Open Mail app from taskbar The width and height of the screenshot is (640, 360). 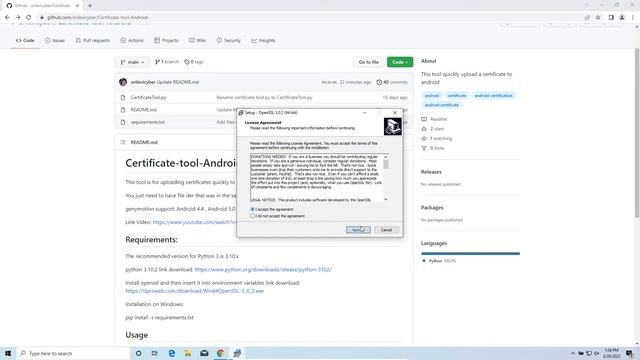[x=204, y=353]
